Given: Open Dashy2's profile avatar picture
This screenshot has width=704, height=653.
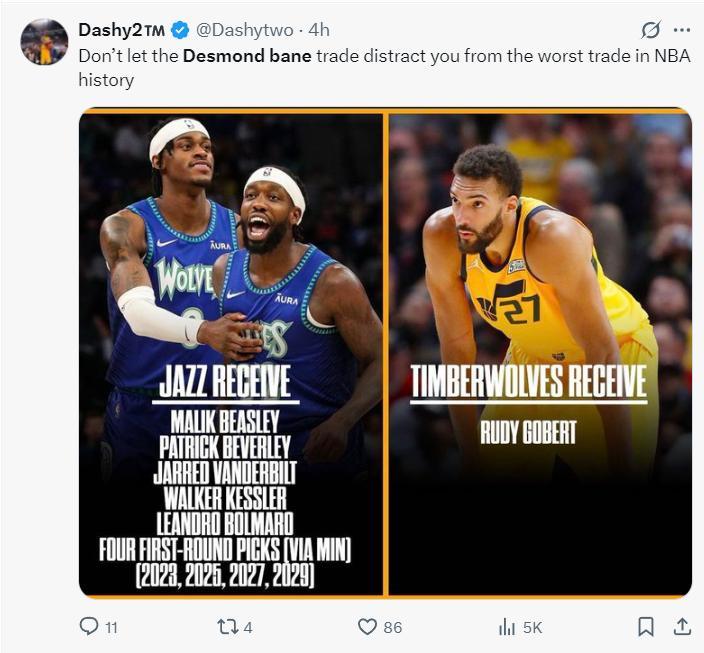Looking at the screenshot, I should [44, 42].
